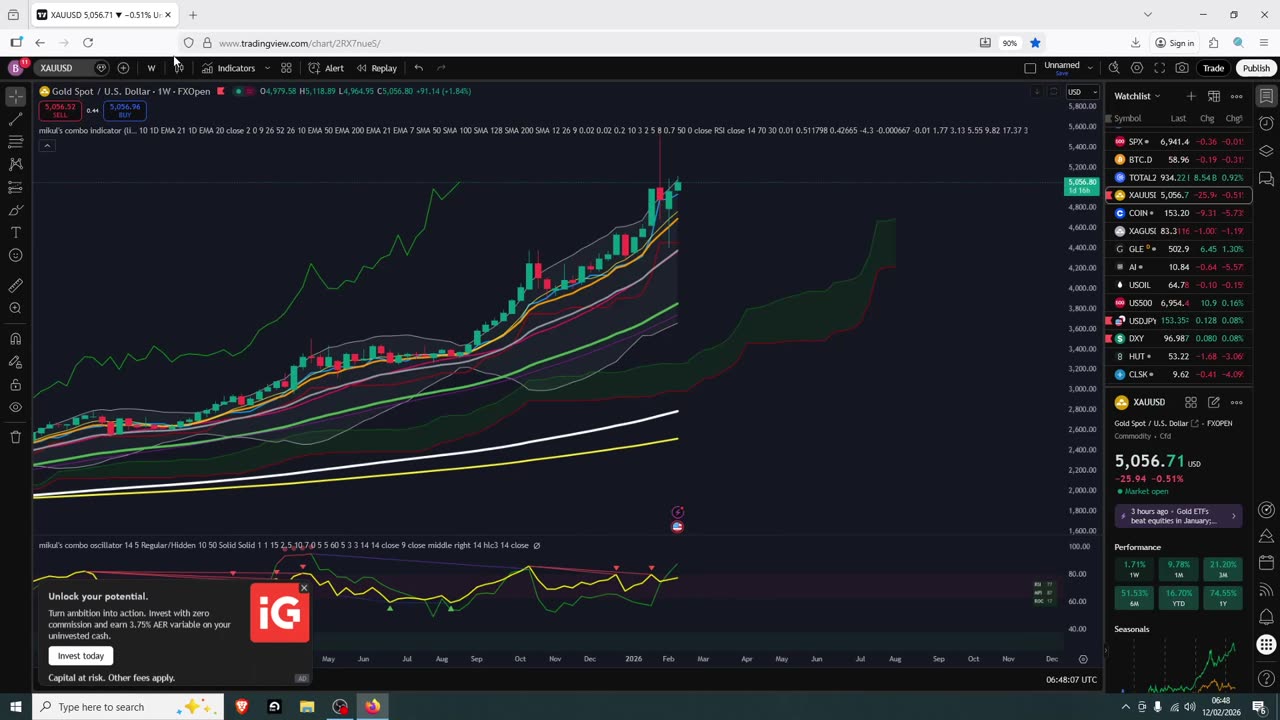Open the Indicators dialog

coord(229,68)
